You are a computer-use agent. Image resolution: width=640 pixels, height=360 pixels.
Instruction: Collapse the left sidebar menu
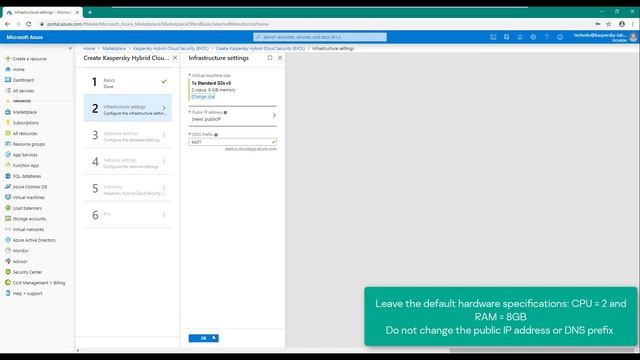coord(70,48)
